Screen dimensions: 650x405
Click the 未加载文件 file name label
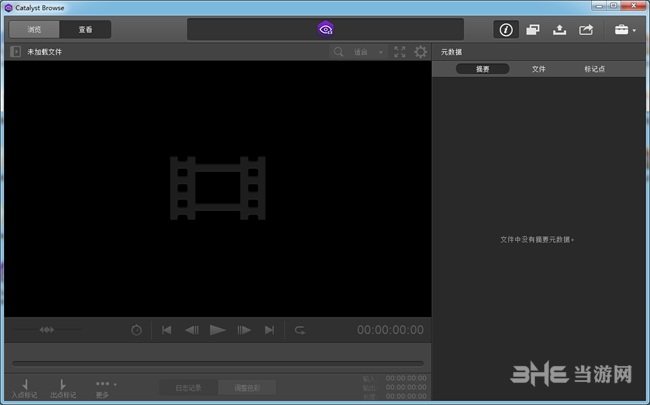point(44,52)
